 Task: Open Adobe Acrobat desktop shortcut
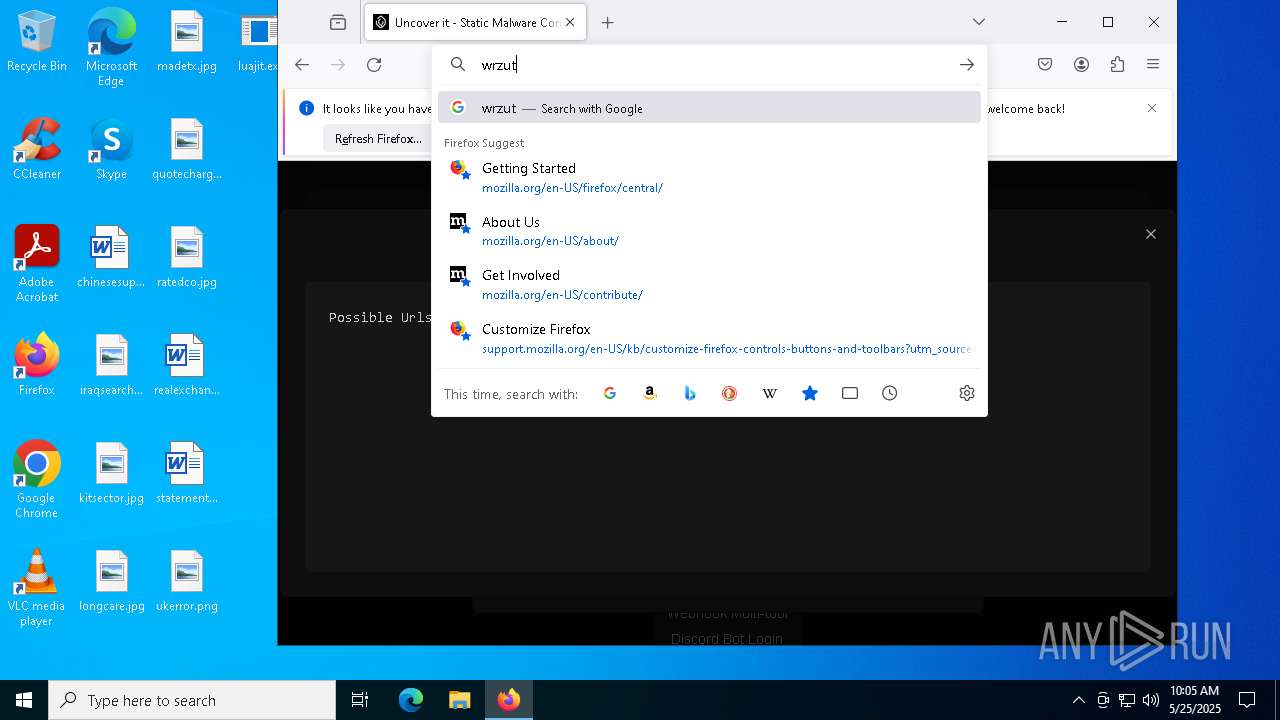click(37, 264)
